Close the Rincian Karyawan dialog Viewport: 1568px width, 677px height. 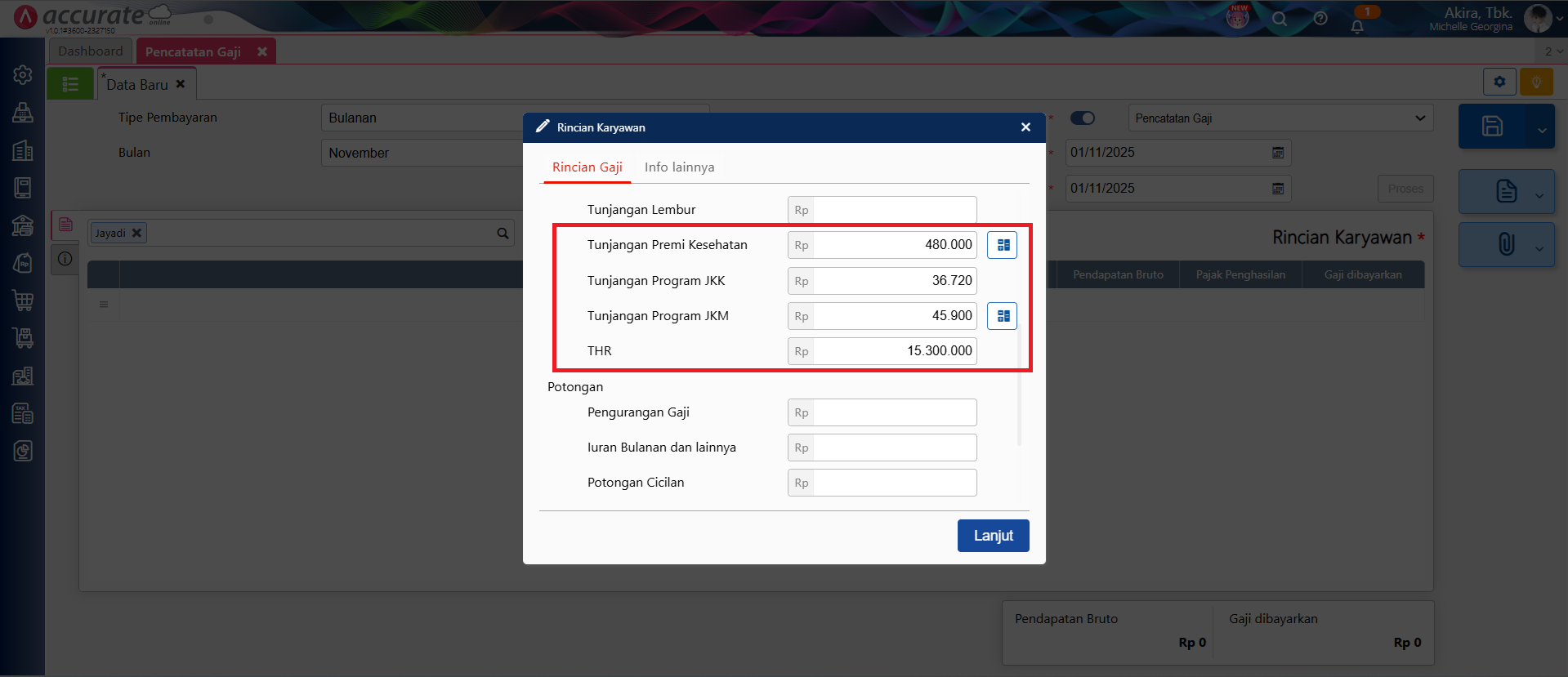coord(1025,127)
